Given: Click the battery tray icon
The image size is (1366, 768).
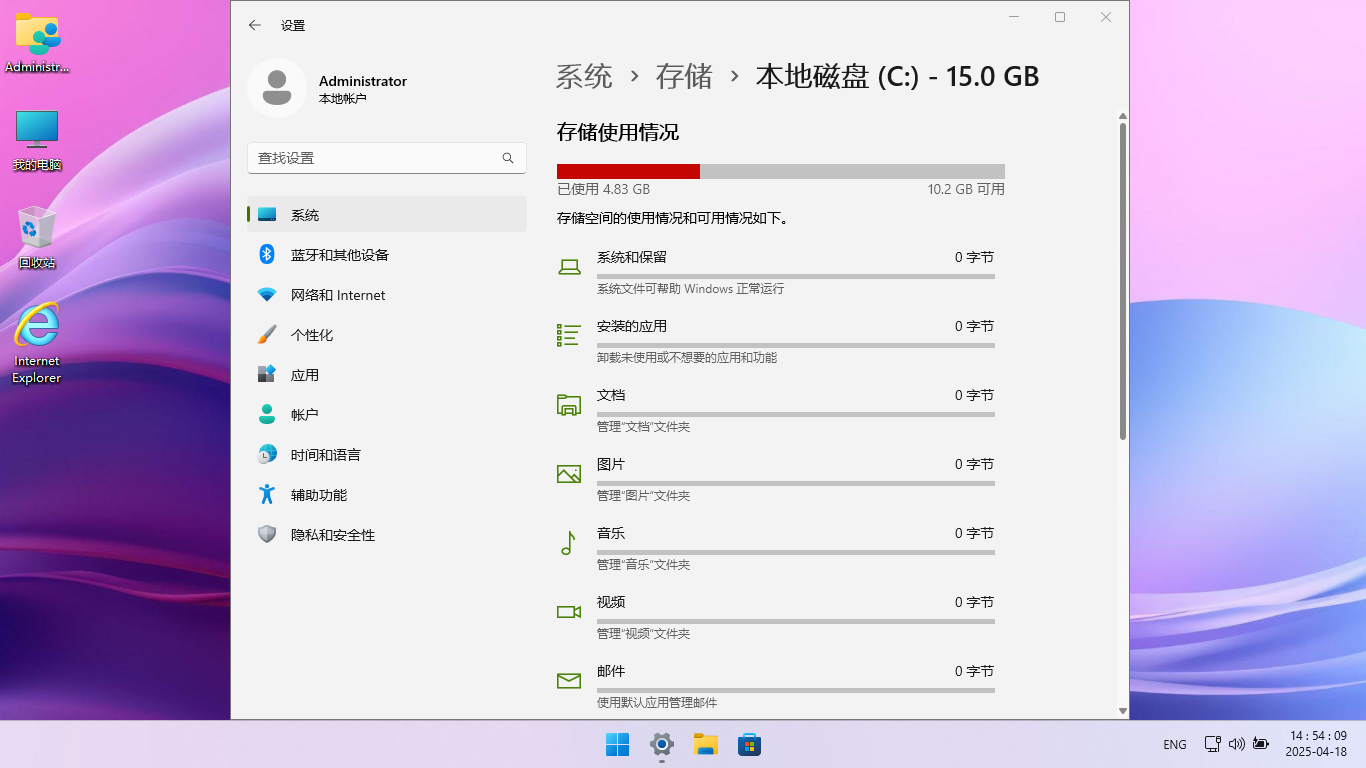Looking at the screenshot, I should tap(1260, 744).
